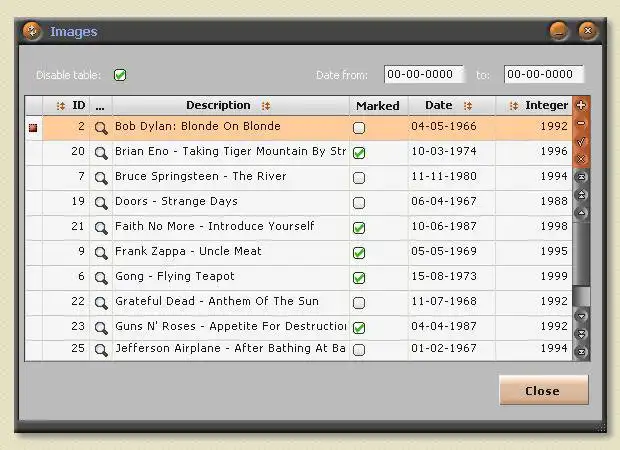
Task: Open magnifier for Frank Zappa row
Action: pyautogui.click(x=101, y=253)
